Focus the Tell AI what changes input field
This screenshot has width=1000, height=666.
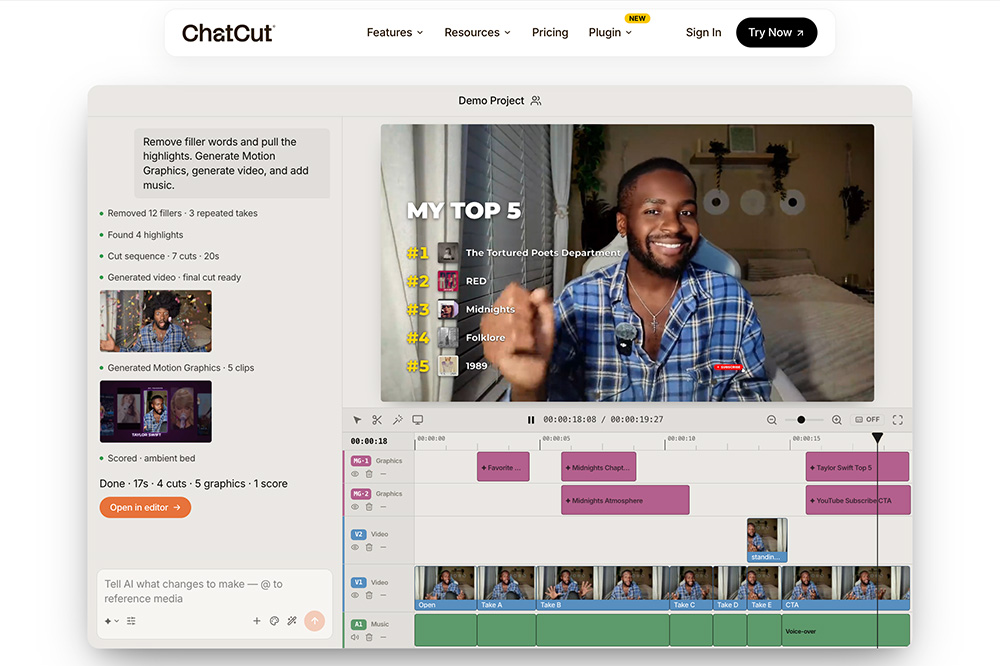pos(214,591)
